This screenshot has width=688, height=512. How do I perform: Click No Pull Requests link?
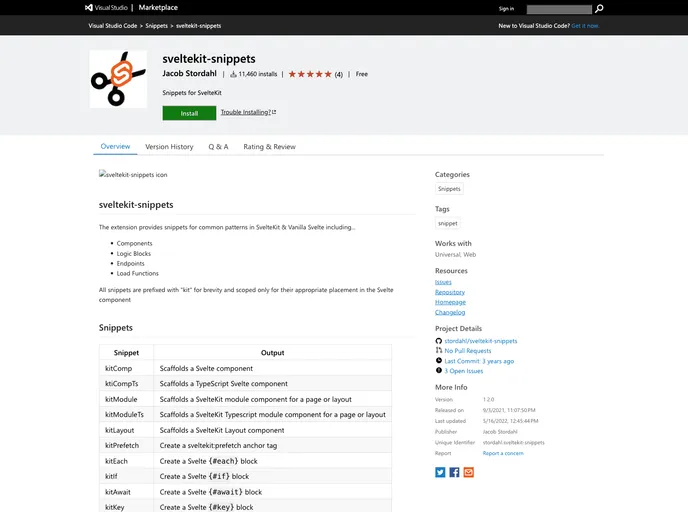[x=468, y=351]
